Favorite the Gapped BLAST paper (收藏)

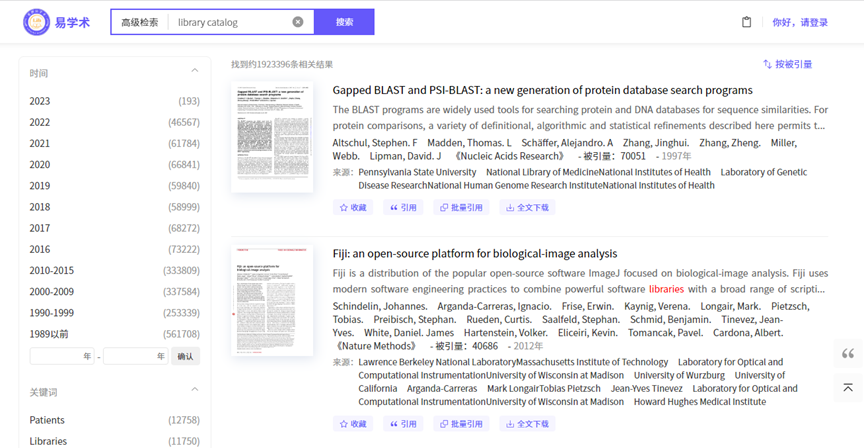[x=354, y=208]
